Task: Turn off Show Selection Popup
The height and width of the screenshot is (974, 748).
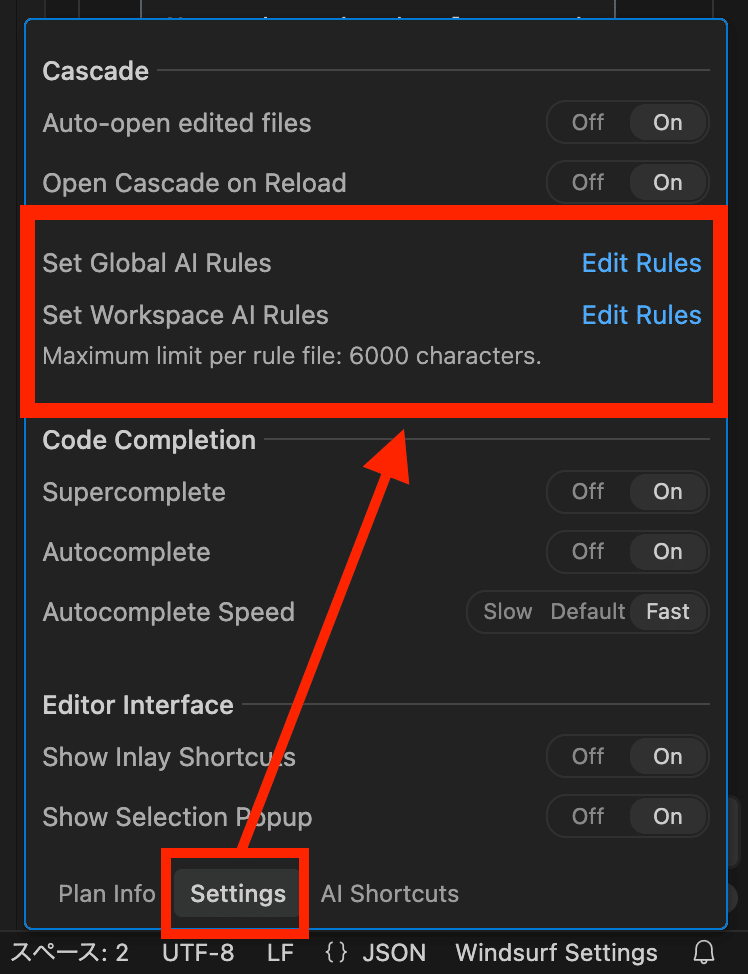Action: click(x=588, y=817)
